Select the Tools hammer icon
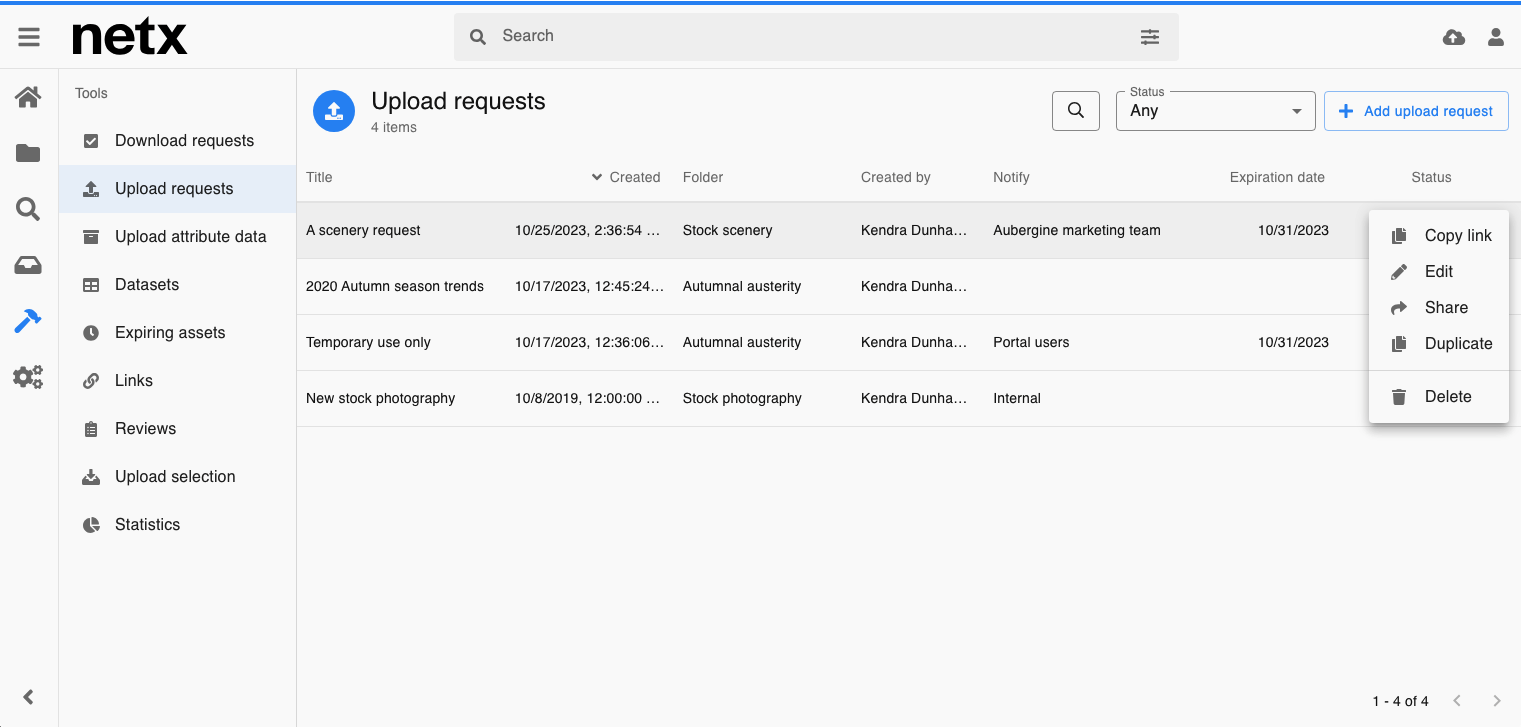The image size is (1521, 727). [x=28, y=321]
